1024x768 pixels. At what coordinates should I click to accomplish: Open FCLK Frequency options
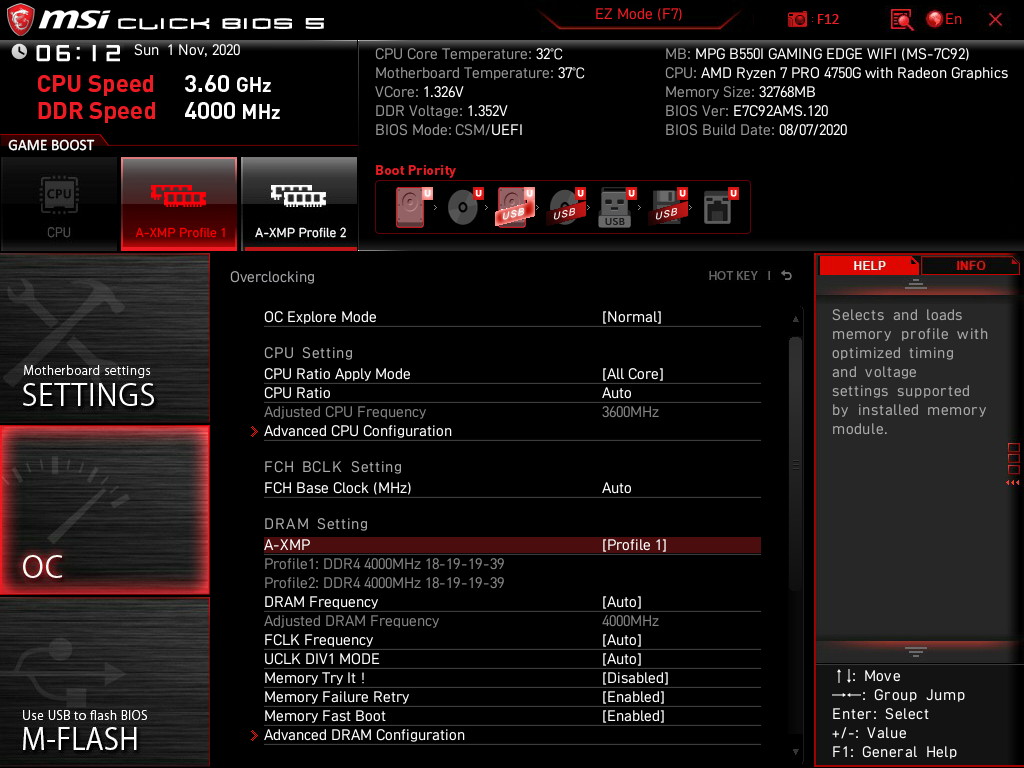point(512,640)
